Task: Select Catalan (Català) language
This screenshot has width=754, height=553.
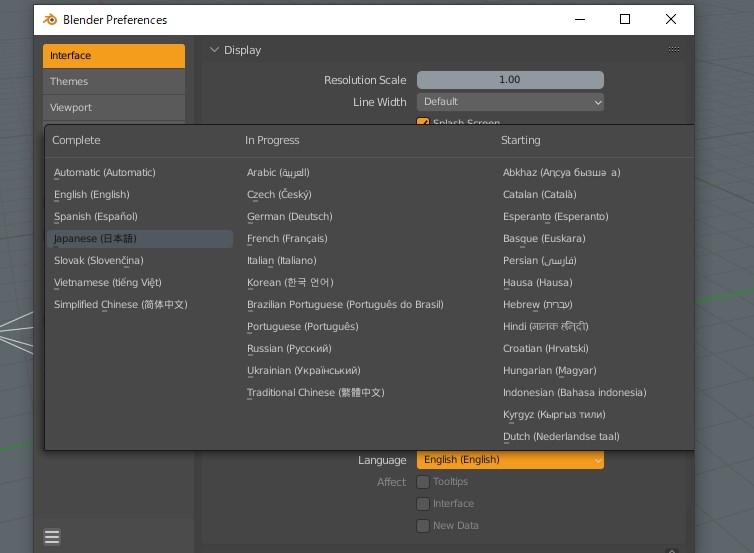Action: pos(540,195)
